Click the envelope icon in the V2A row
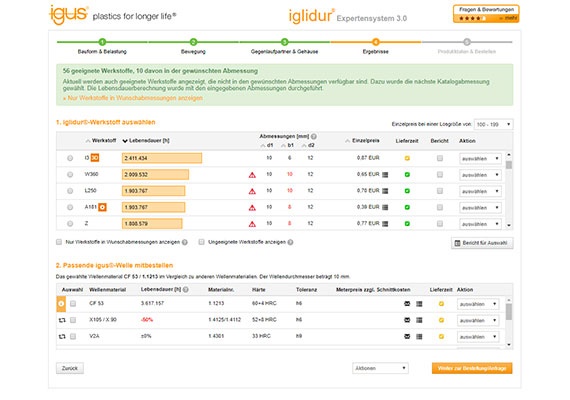Viewport: 570px width, 400px height. pos(407,336)
